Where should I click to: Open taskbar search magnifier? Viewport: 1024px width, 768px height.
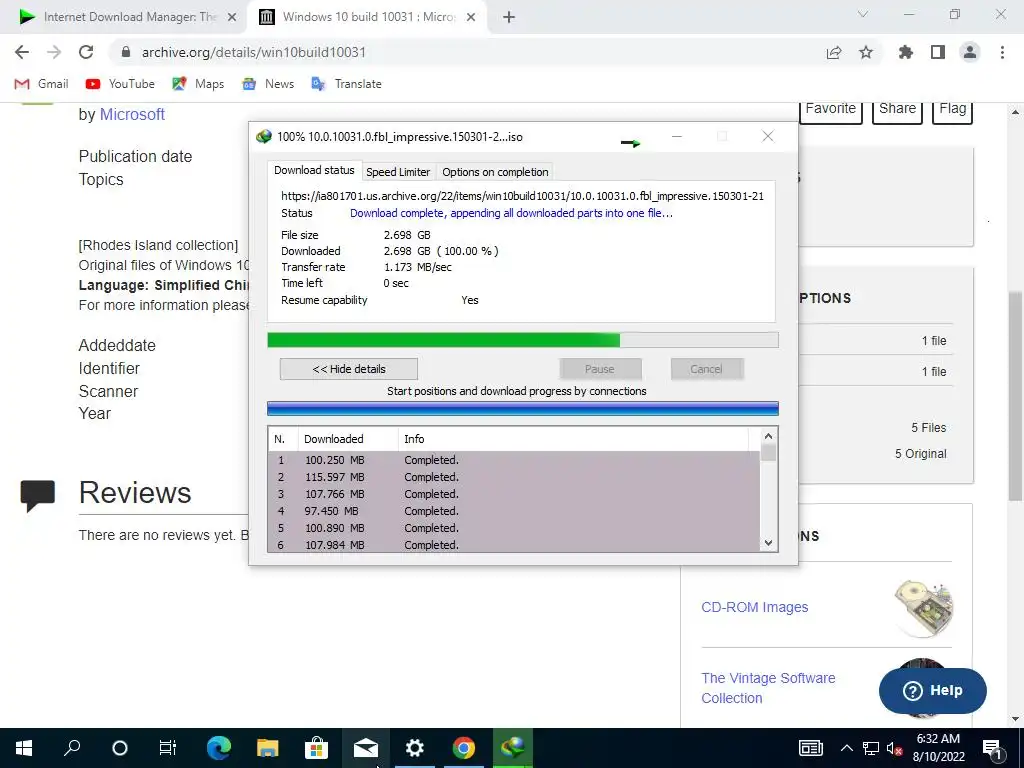(72, 748)
